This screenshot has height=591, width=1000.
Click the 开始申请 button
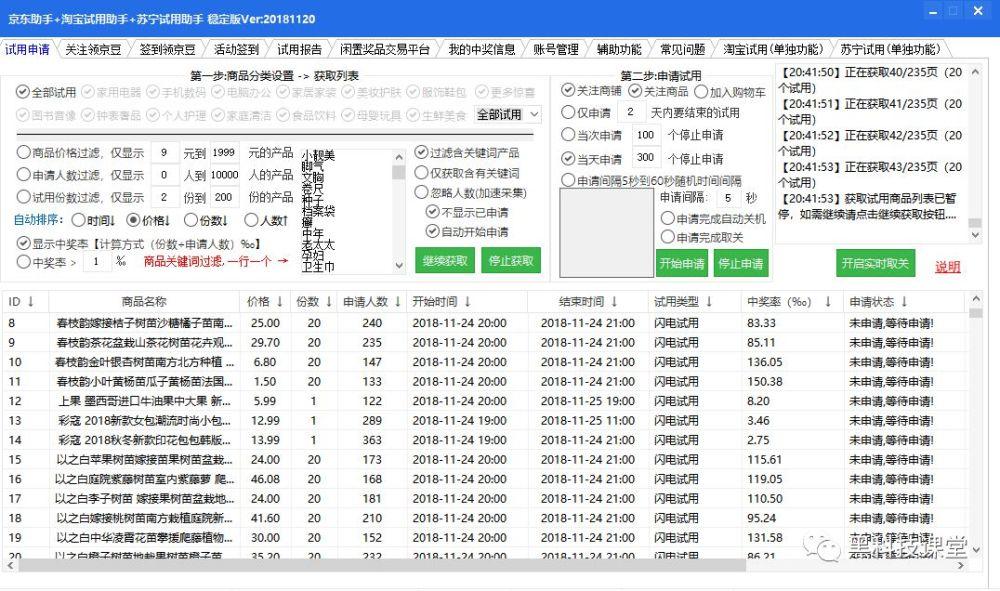[x=682, y=263]
